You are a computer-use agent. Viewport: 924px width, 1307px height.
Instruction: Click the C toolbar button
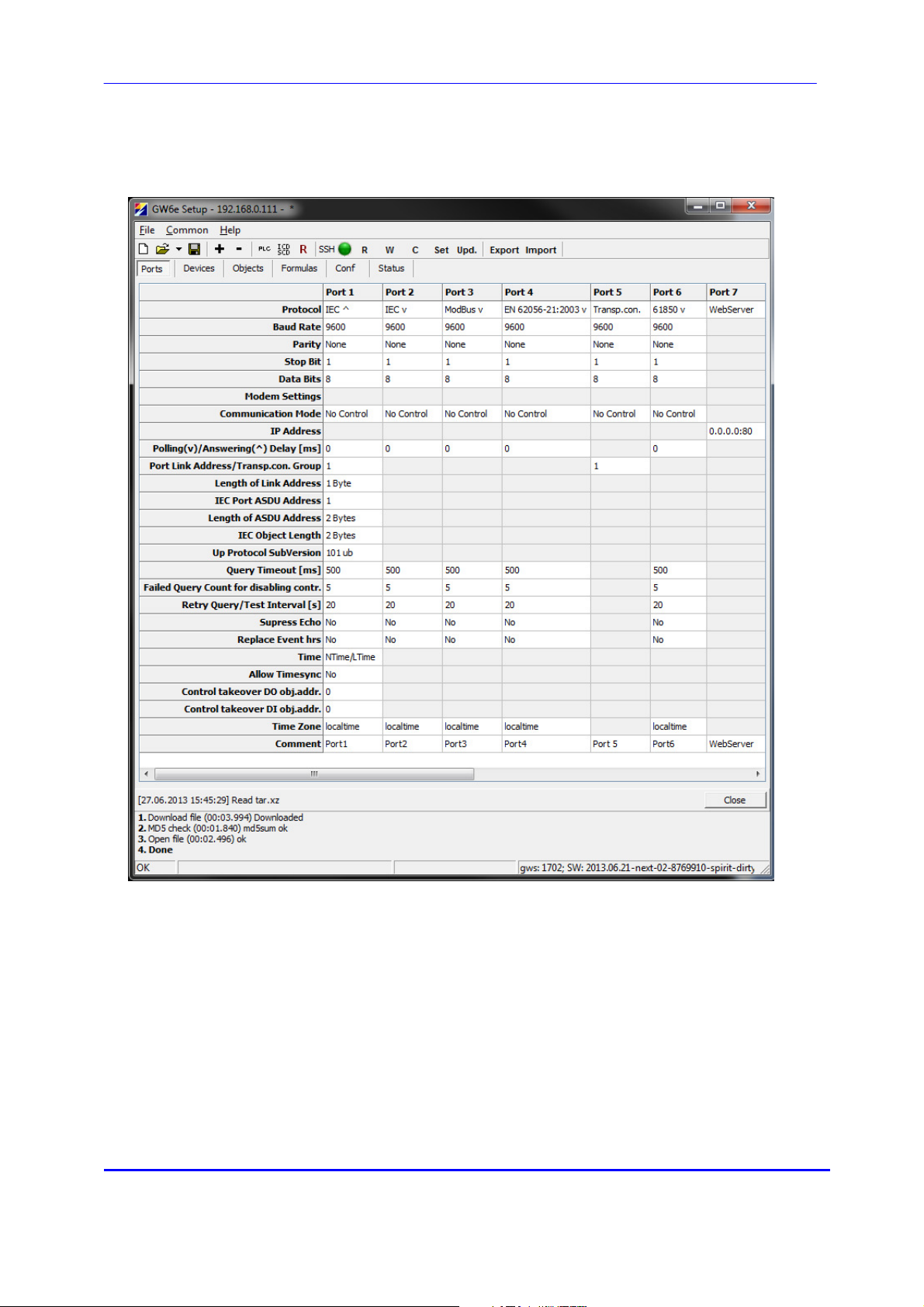415,250
